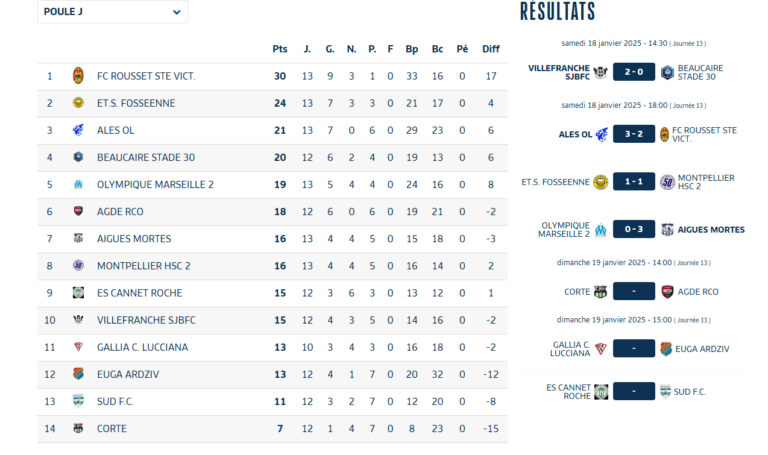Image resolution: width=768 pixels, height=455 pixels.
Task: Click the Olympique Marseille 2 logo in standings
Action: [x=78, y=185]
